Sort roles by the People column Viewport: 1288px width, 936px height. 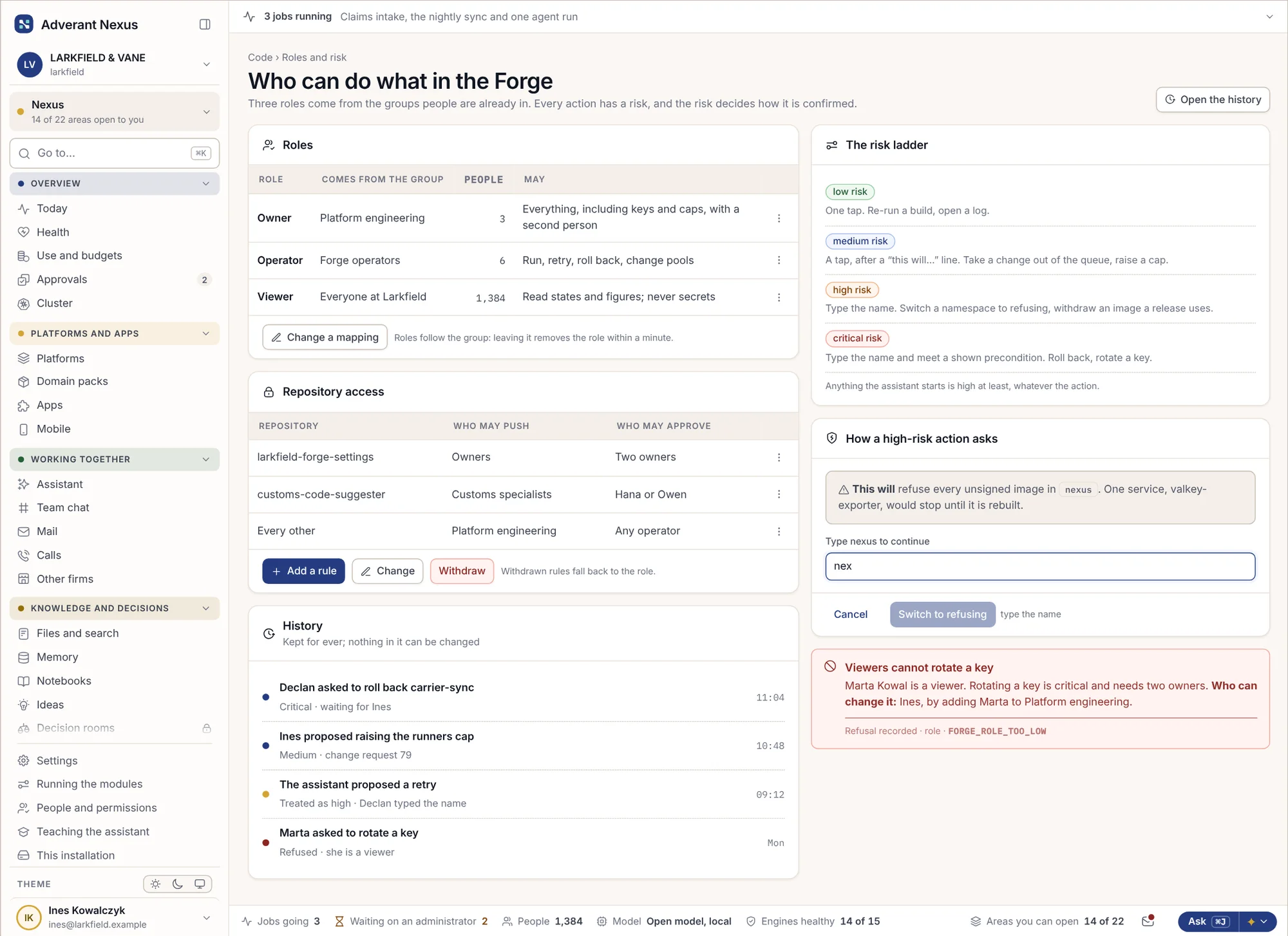click(484, 180)
